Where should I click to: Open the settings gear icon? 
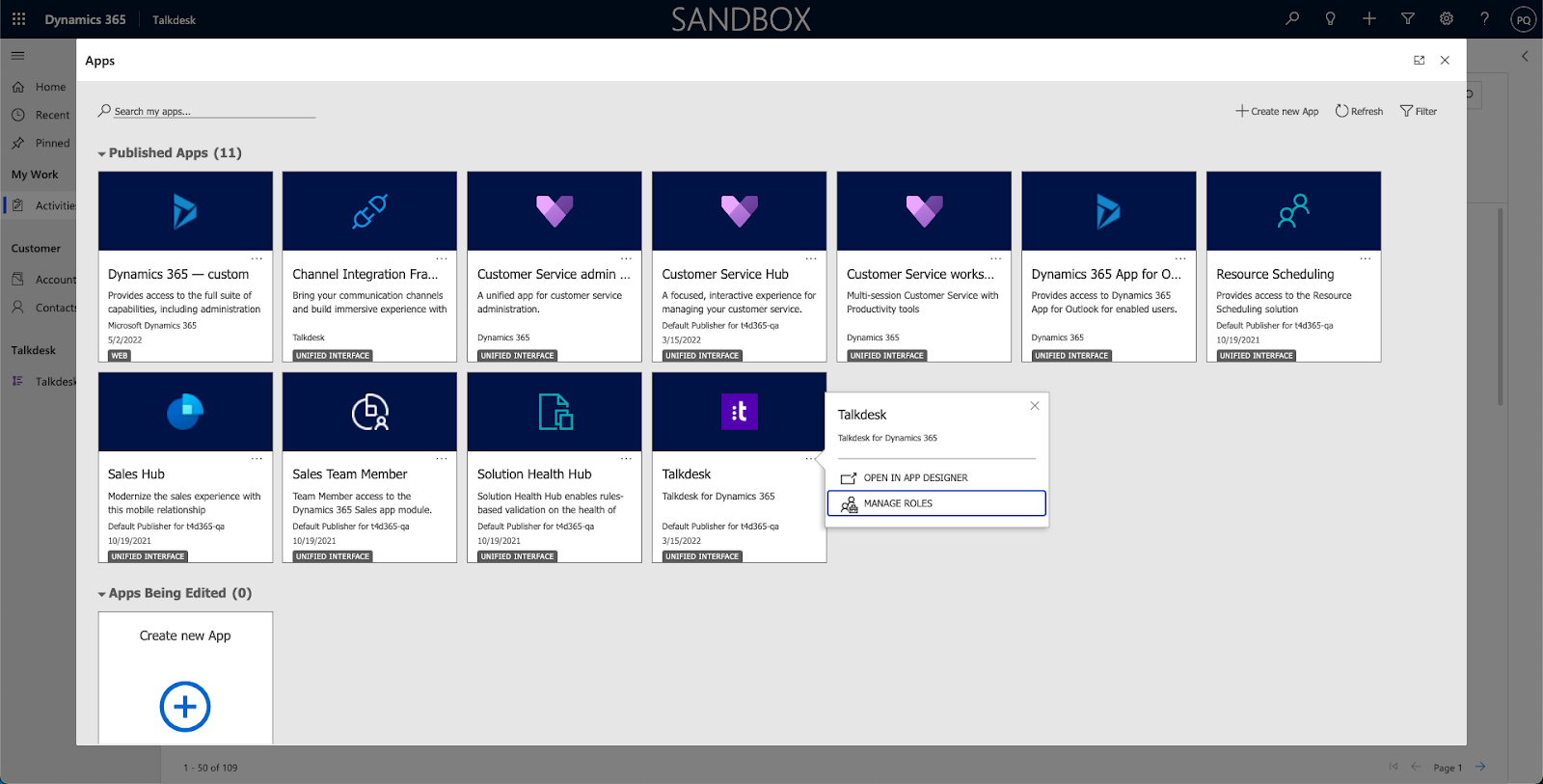[x=1447, y=18]
